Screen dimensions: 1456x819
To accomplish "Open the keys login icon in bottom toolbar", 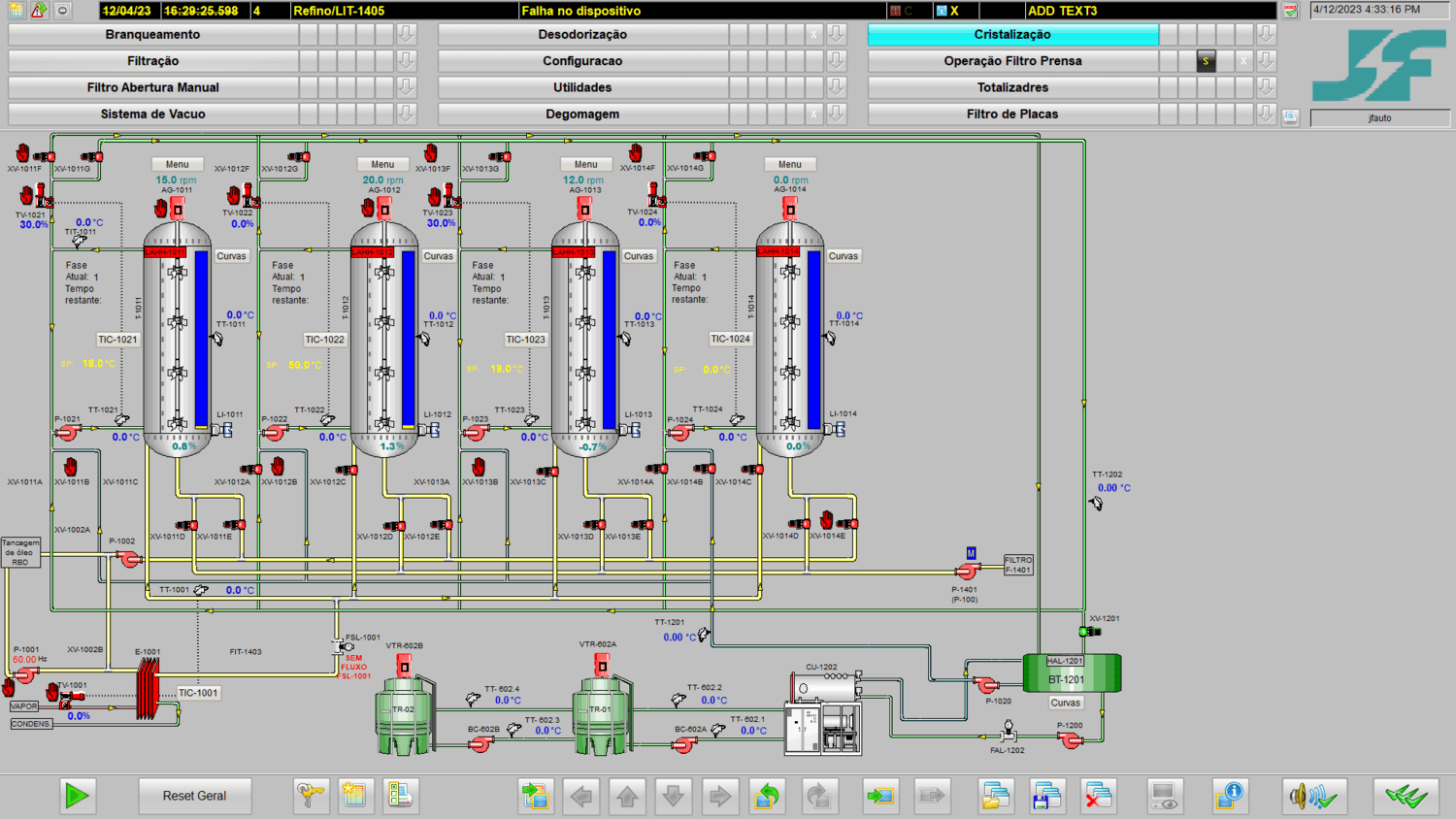I will point(311,796).
